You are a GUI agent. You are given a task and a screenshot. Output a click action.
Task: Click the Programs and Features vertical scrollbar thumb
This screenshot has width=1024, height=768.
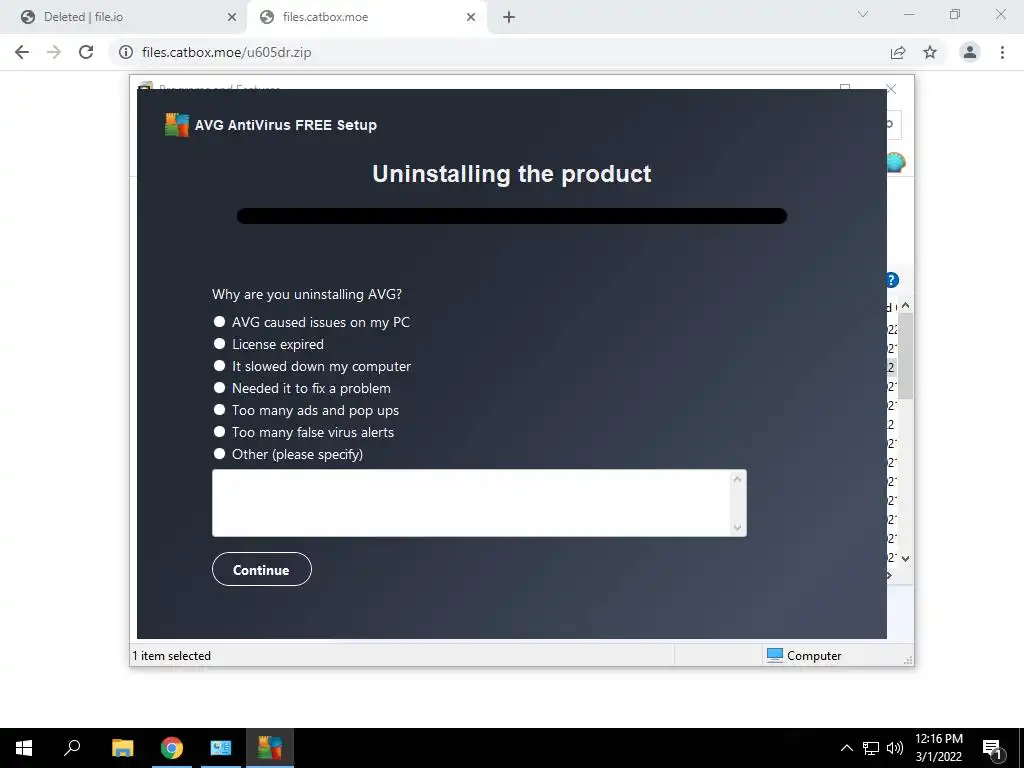point(905,355)
